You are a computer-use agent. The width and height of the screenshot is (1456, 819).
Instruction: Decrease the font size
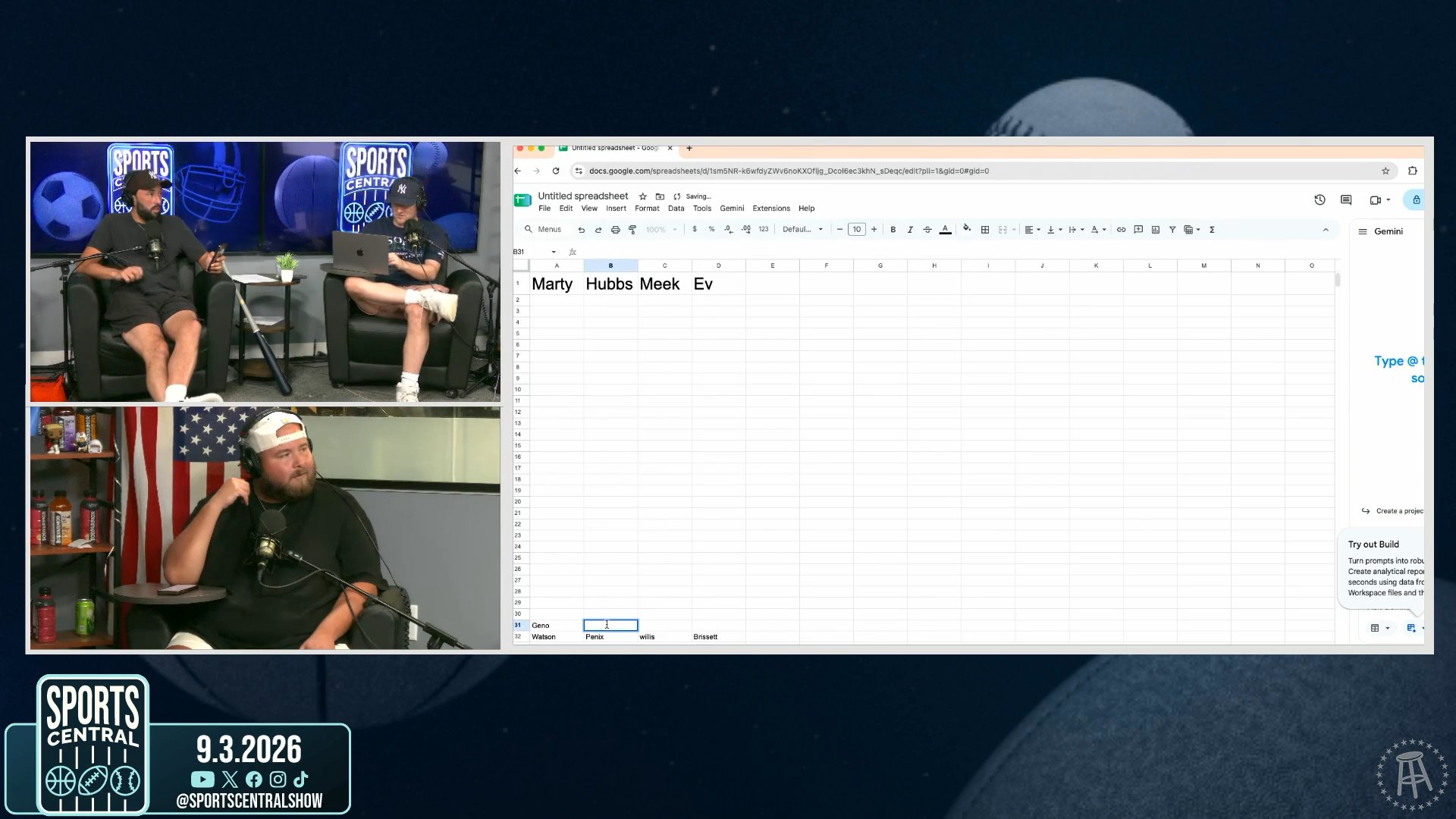click(x=839, y=230)
